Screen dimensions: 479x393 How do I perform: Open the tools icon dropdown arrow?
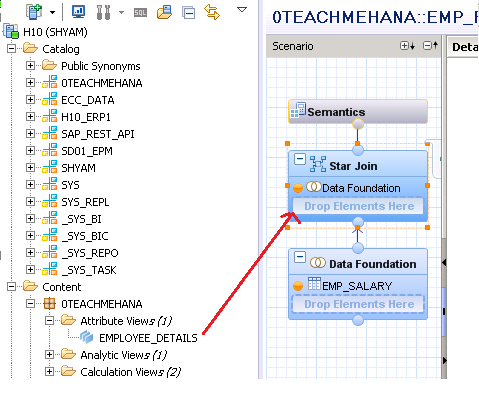[x=121, y=13]
